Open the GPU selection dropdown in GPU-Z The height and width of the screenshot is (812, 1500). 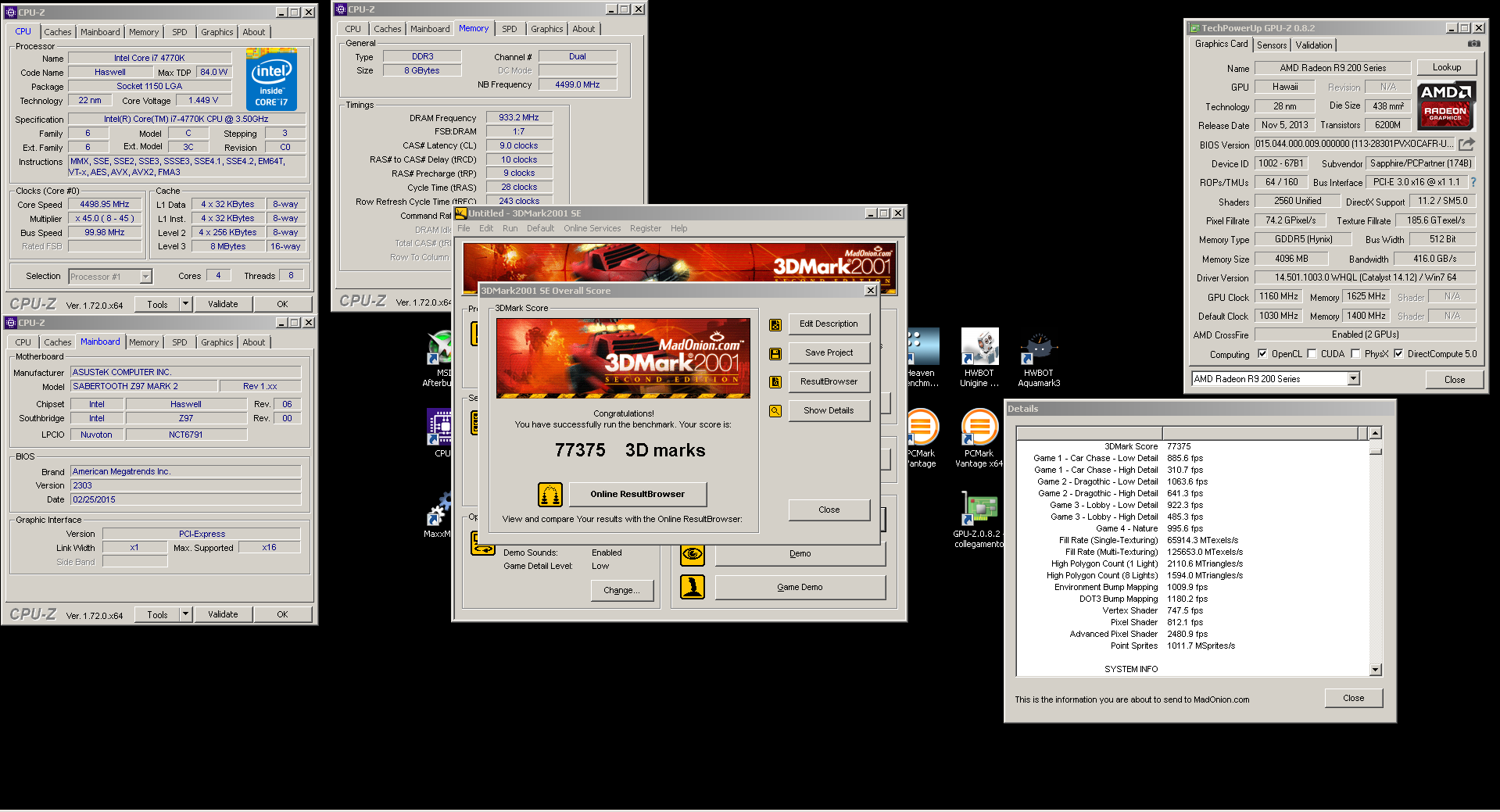pyautogui.click(x=1354, y=379)
